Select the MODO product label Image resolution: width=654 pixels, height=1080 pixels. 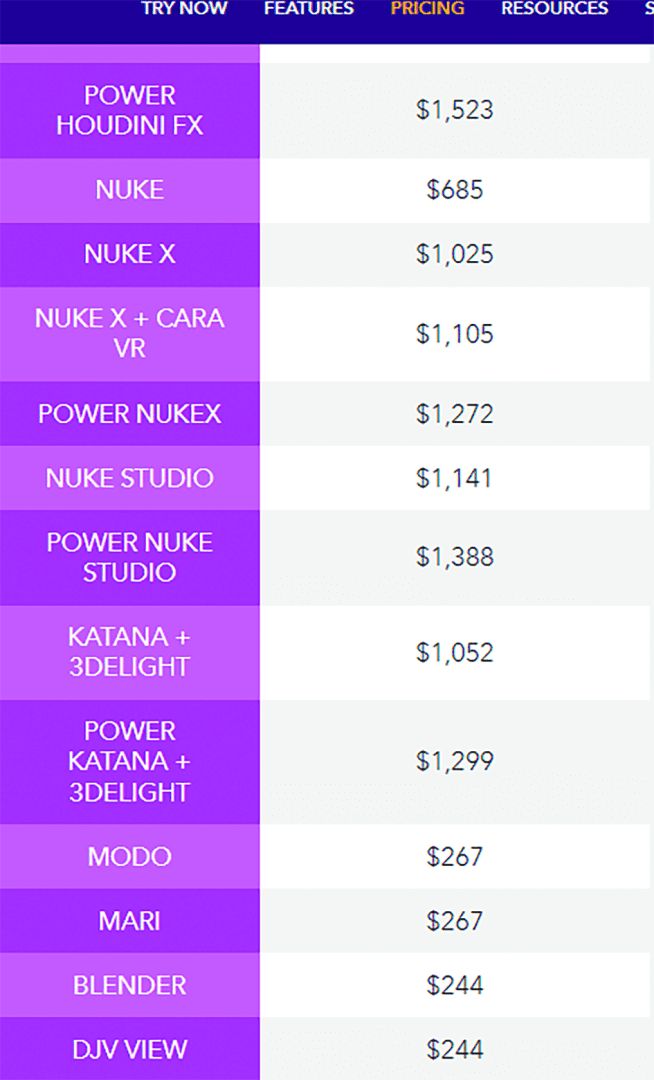(130, 857)
